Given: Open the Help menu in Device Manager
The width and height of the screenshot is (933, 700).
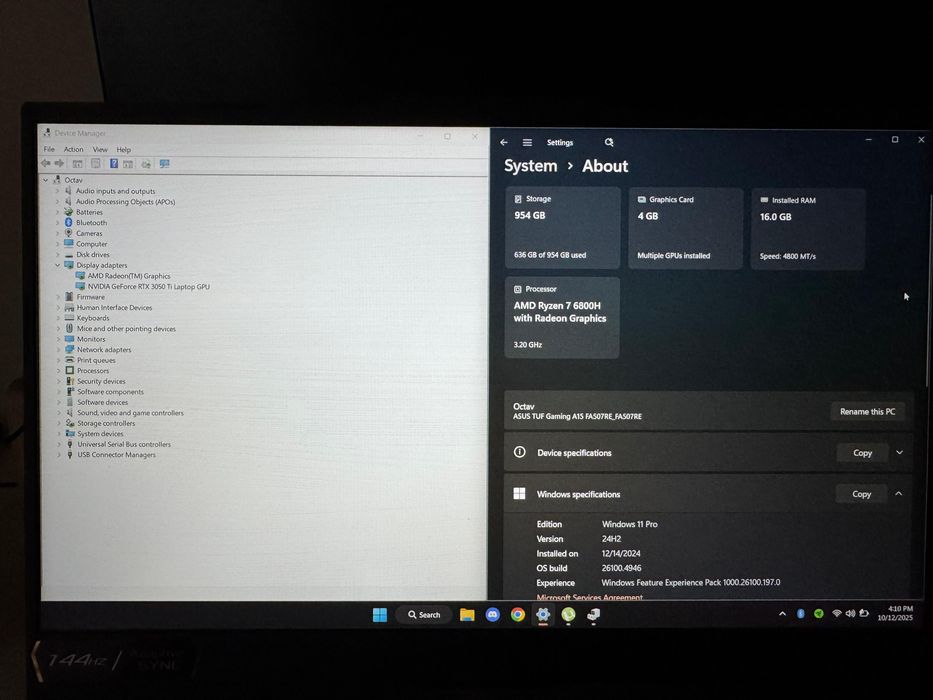Looking at the screenshot, I should (123, 149).
